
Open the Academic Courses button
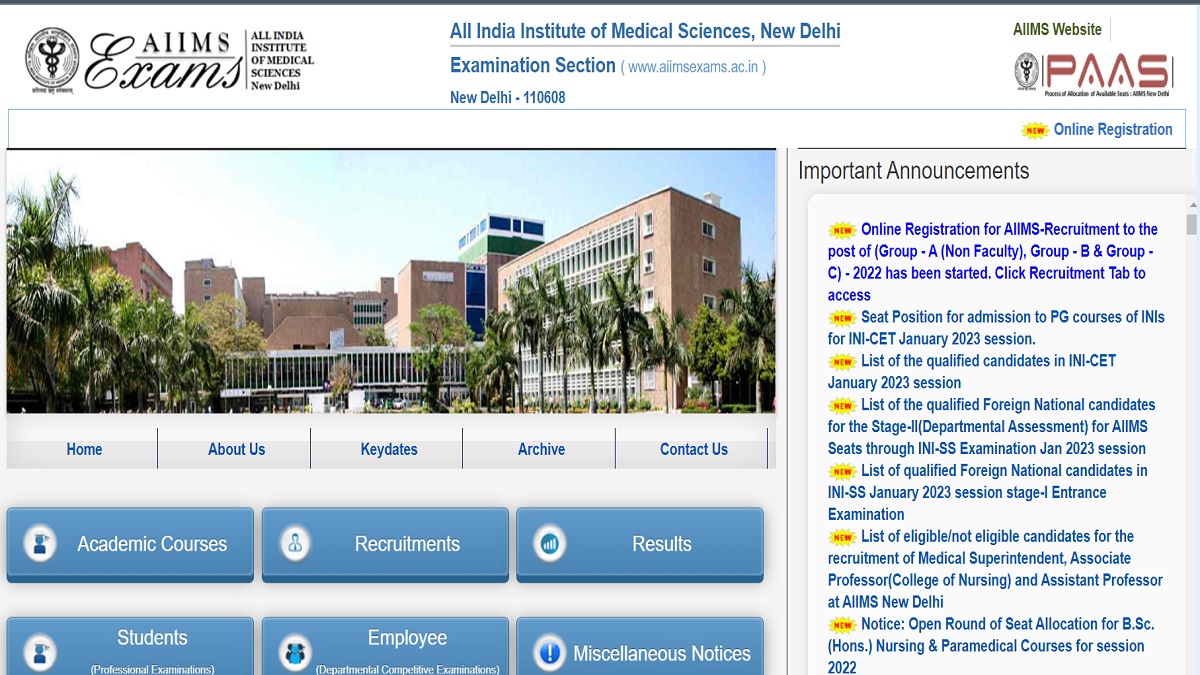[x=130, y=544]
